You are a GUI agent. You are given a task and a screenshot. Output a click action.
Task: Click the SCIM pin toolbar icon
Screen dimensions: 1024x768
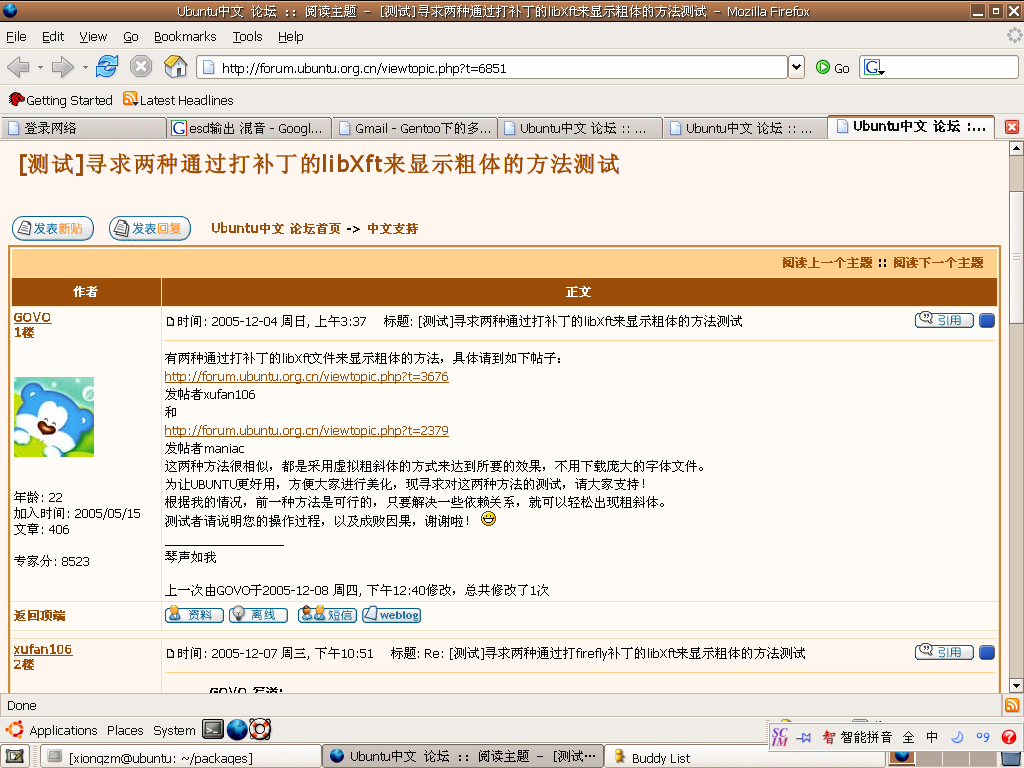pos(804,737)
